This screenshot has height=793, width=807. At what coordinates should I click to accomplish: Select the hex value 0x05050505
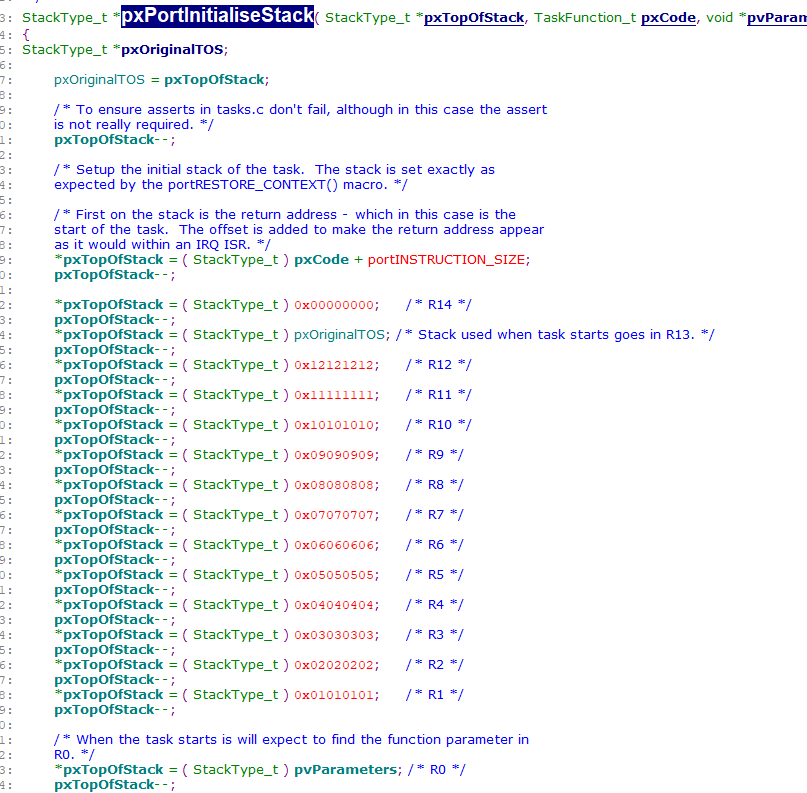334,575
